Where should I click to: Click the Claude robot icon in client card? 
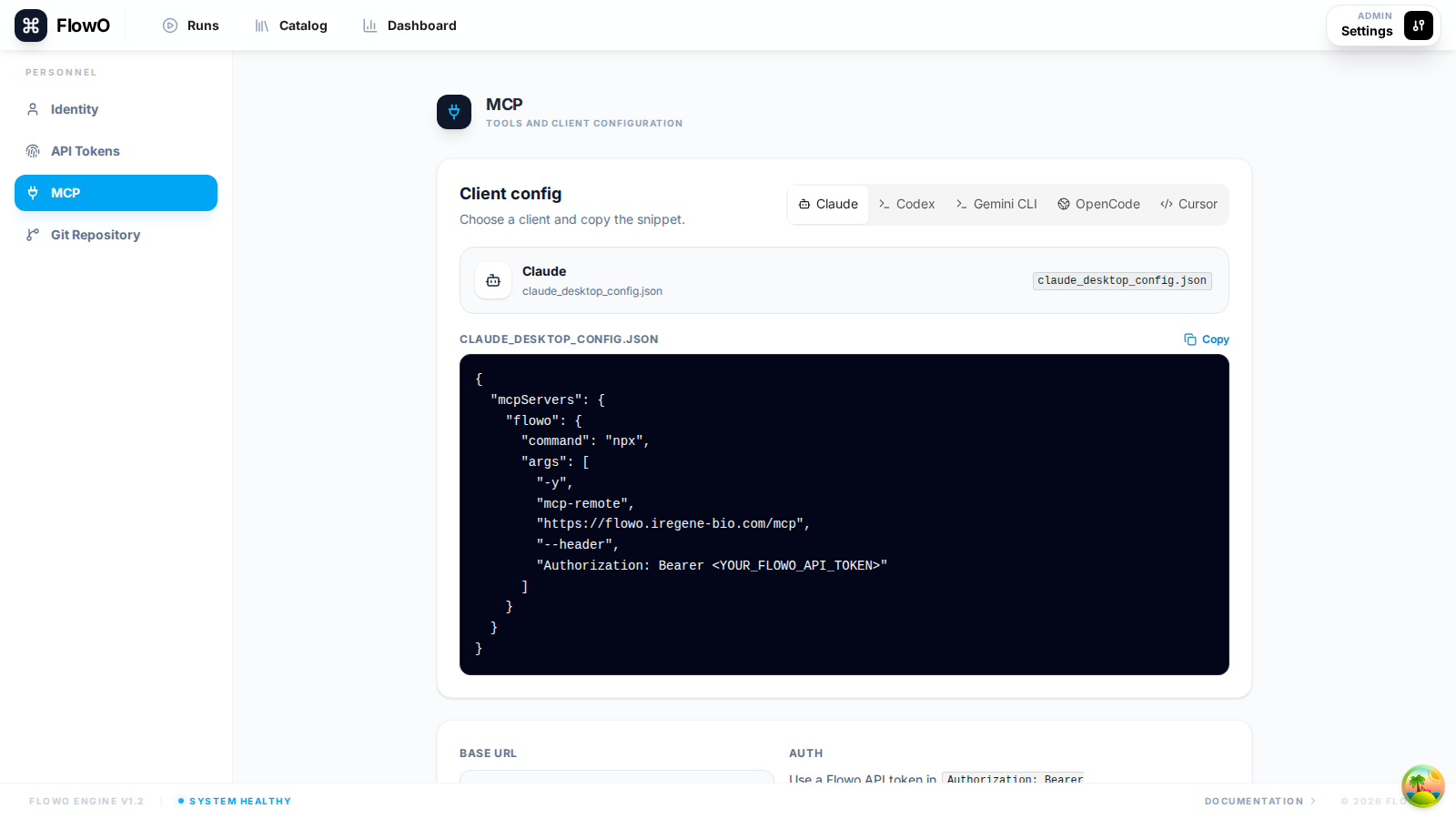[493, 280]
